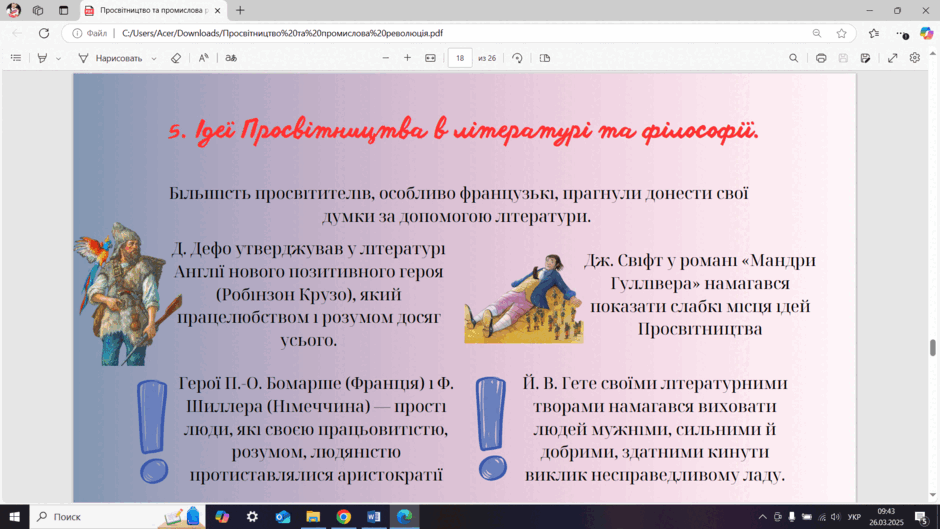Click the page number field showing 18

click(x=460, y=58)
